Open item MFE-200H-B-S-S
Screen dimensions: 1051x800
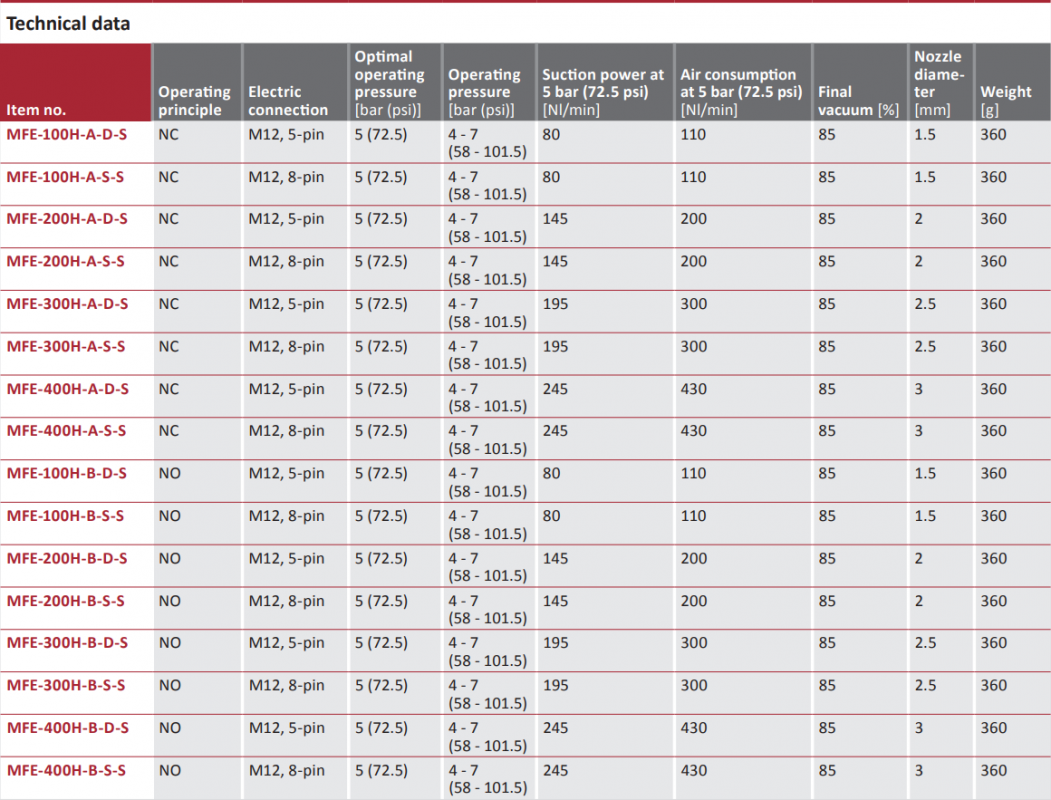(65, 601)
